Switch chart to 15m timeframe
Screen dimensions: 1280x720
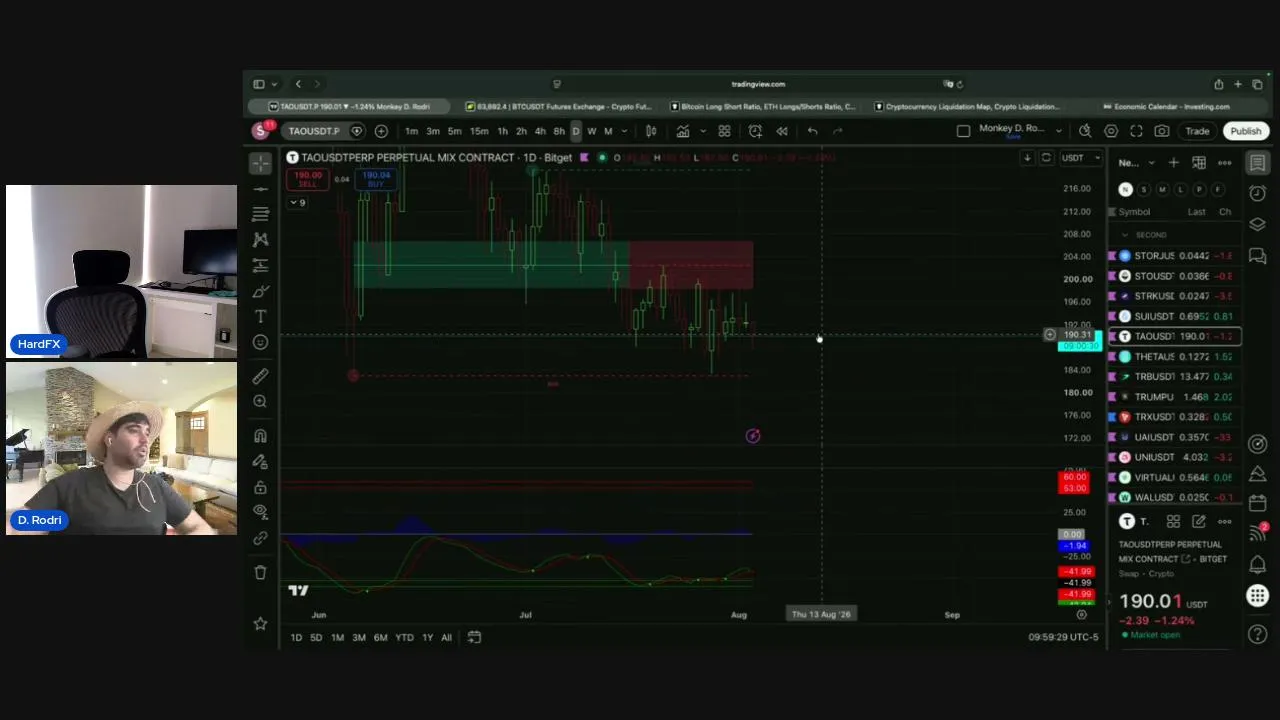pos(479,131)
